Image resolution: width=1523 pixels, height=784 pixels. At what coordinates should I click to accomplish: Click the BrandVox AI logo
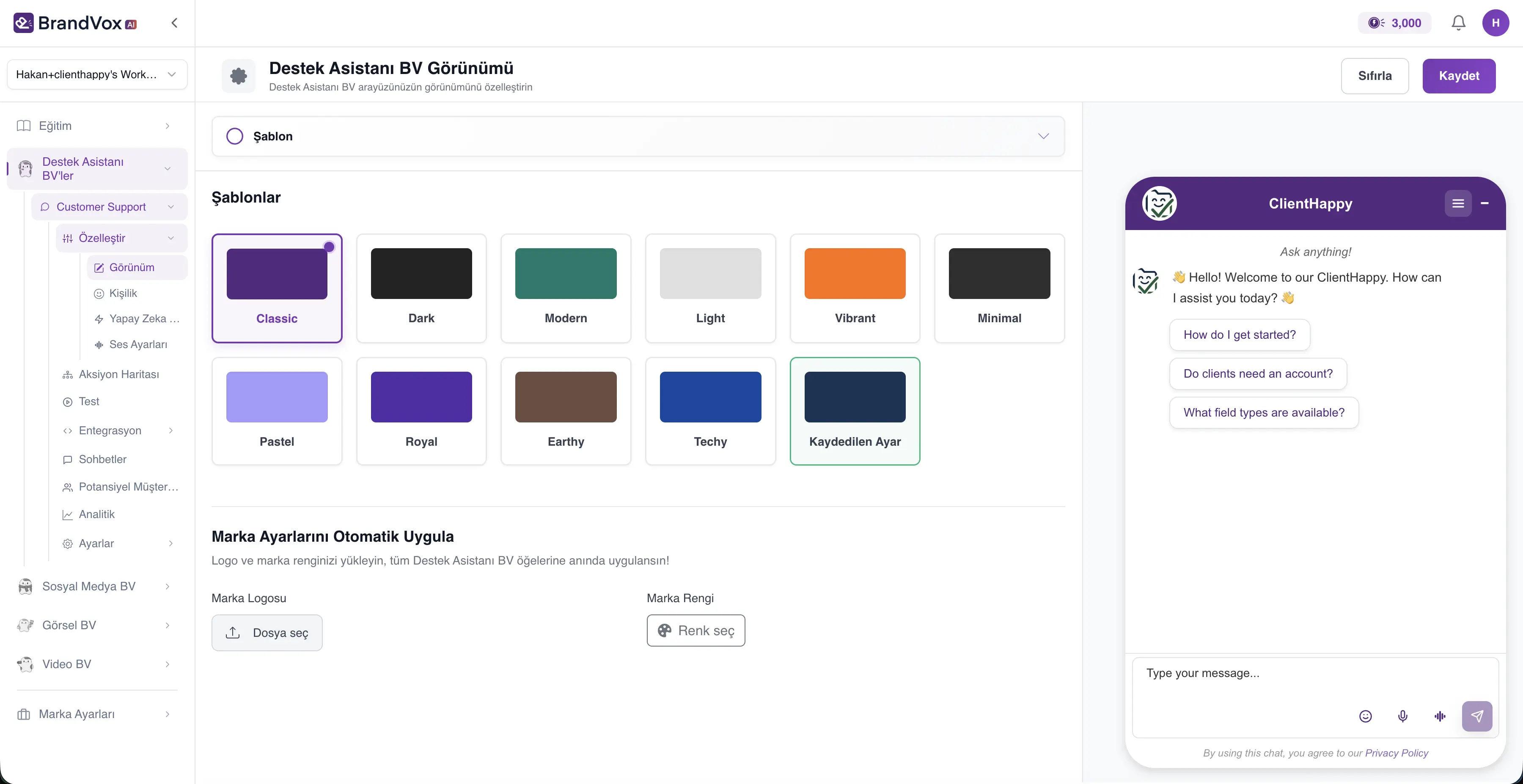(75, 23)
